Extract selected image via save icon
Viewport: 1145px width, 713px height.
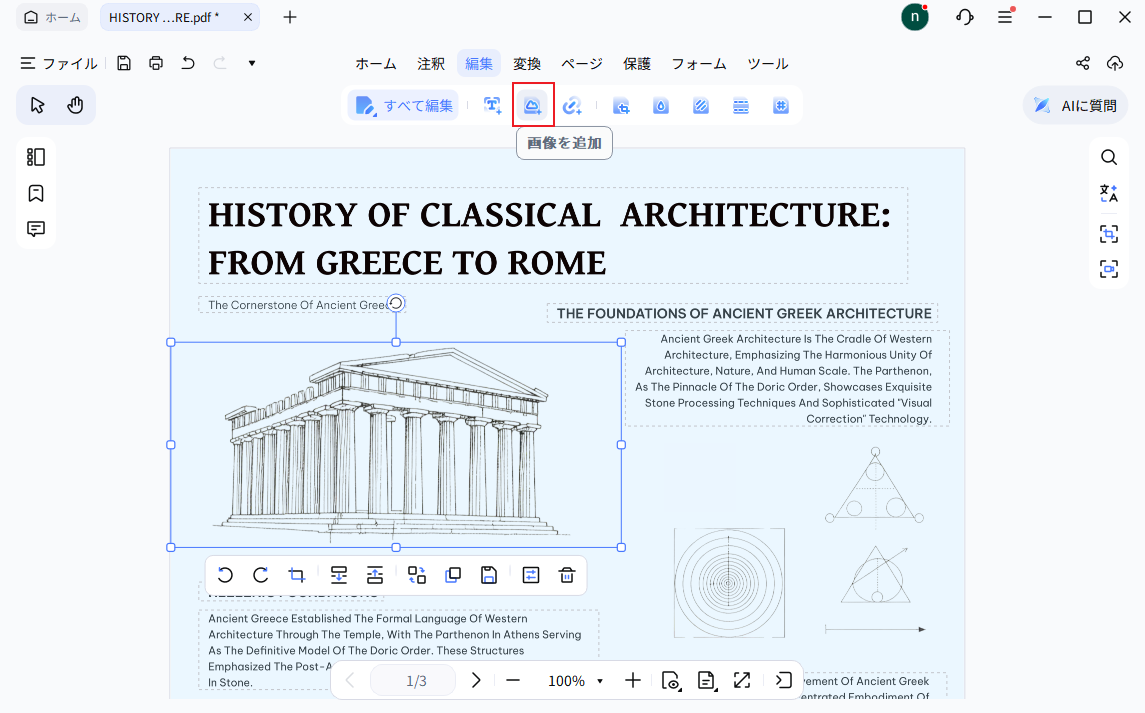pos(489,575)
